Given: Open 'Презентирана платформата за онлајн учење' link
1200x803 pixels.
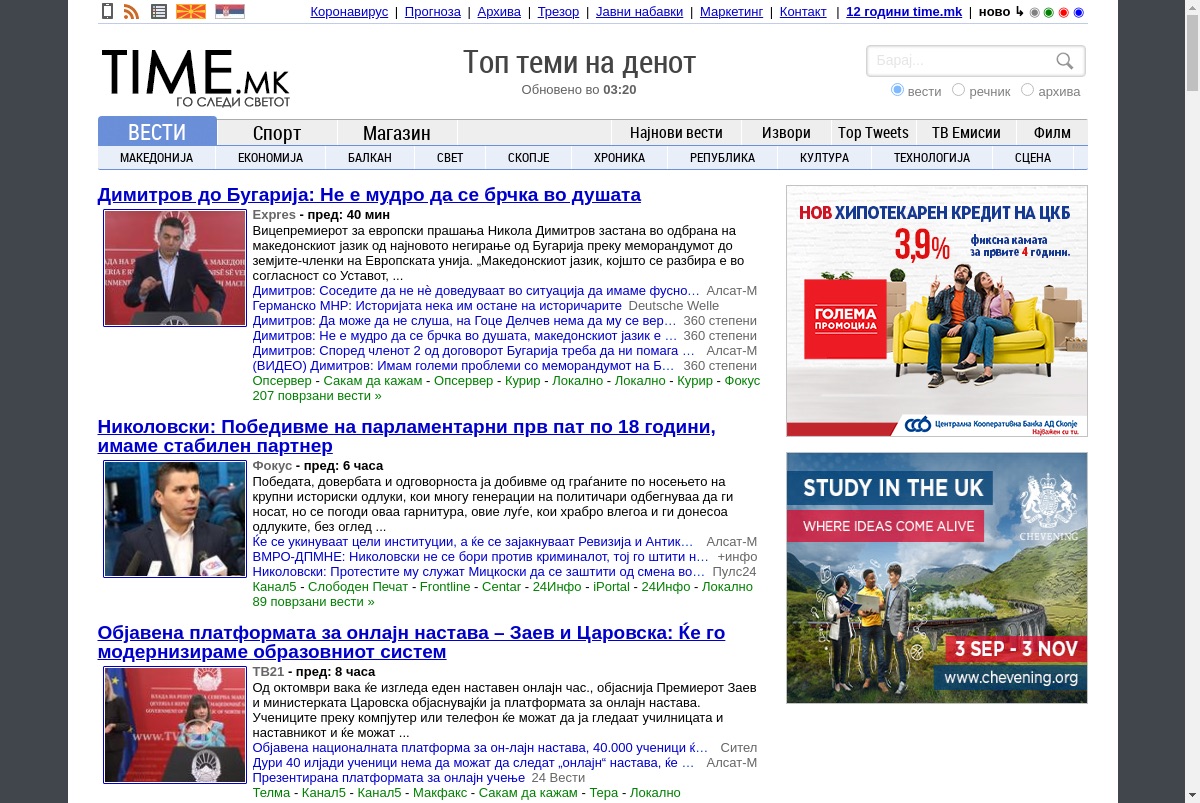Looking at the screenshot, I should tap(389, 778).
